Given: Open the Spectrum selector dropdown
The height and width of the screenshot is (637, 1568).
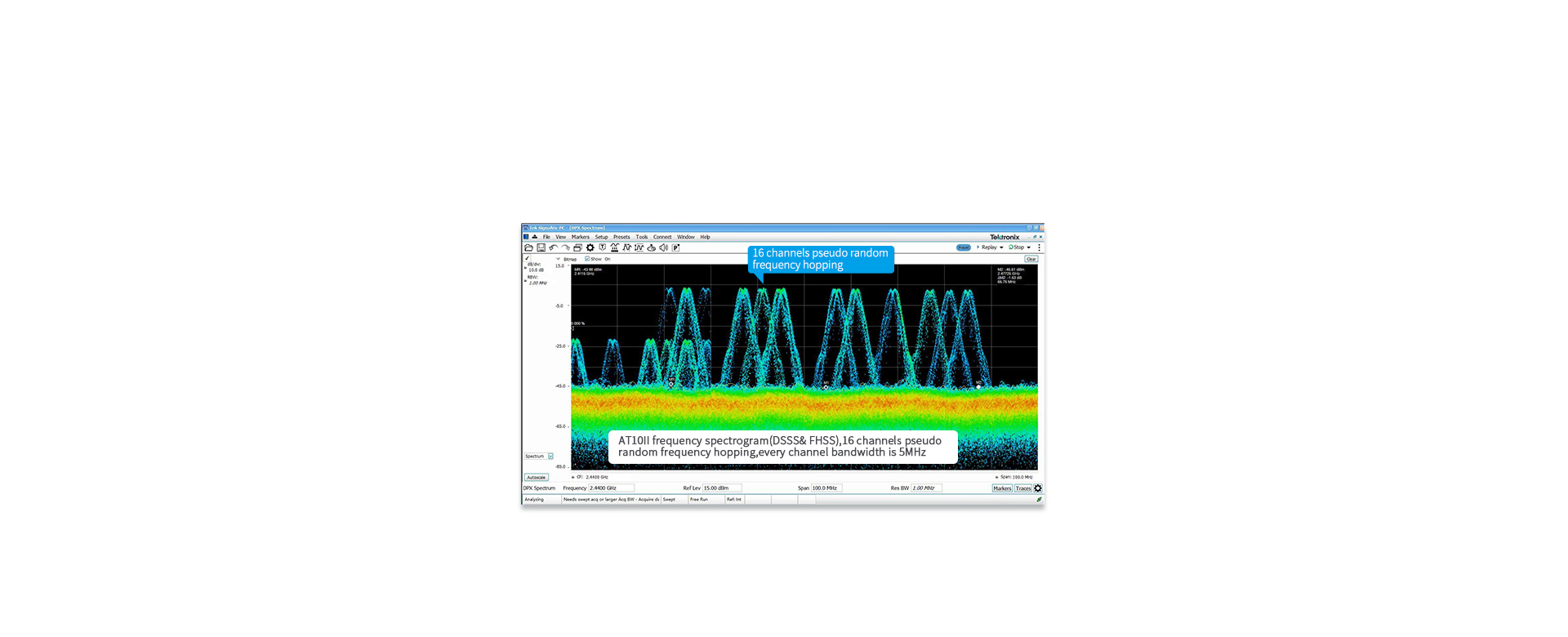Looking at the screenshot, I should pos(550,457).
